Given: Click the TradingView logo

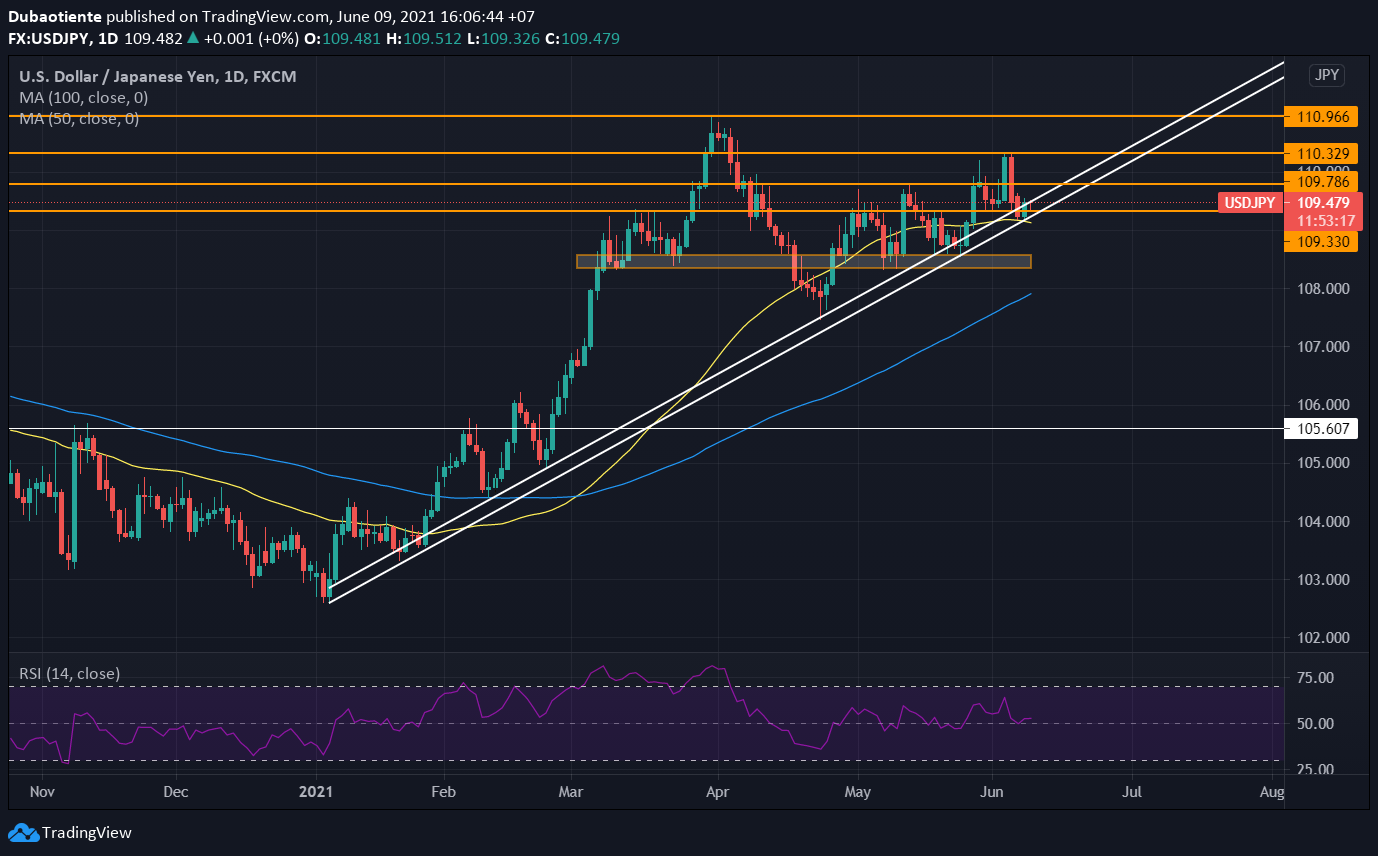Looking at the screenshot, I should [x=70, y=832].
